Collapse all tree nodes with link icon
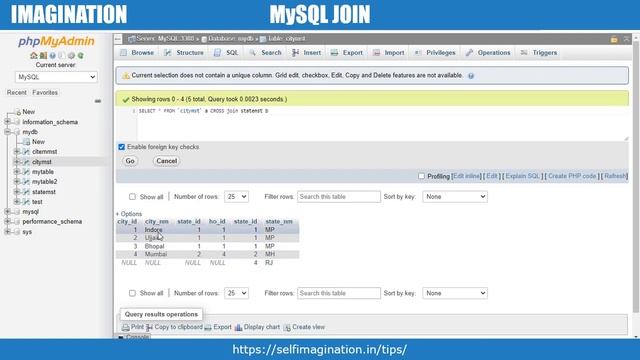640x360 pixels. pyautogui.click(x=98, y=101)
